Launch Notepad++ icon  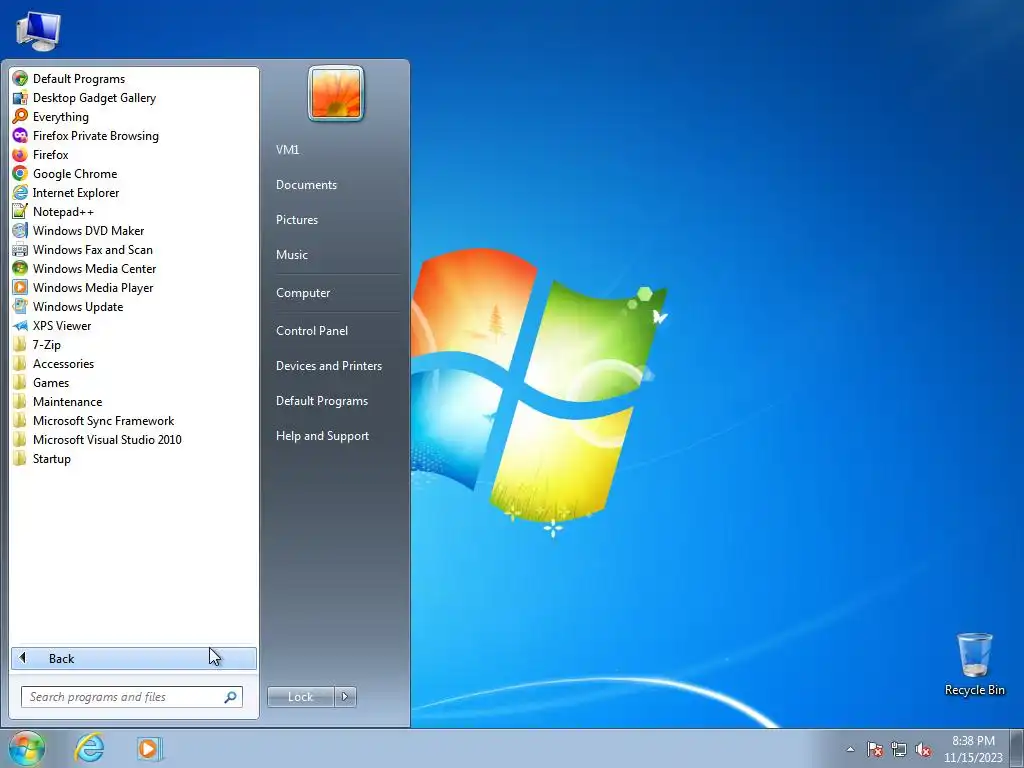coord(20,212)
